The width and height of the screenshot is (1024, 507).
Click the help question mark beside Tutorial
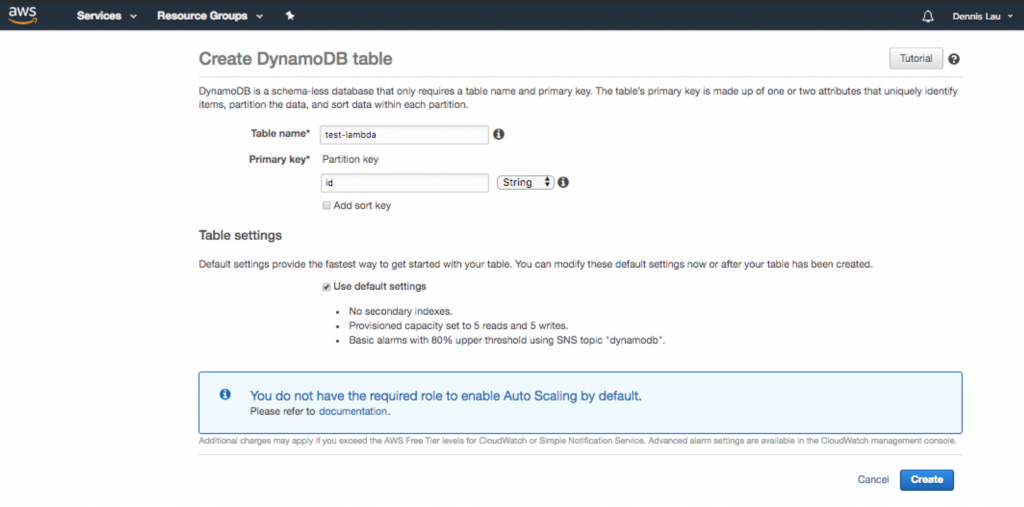point(954,59)
